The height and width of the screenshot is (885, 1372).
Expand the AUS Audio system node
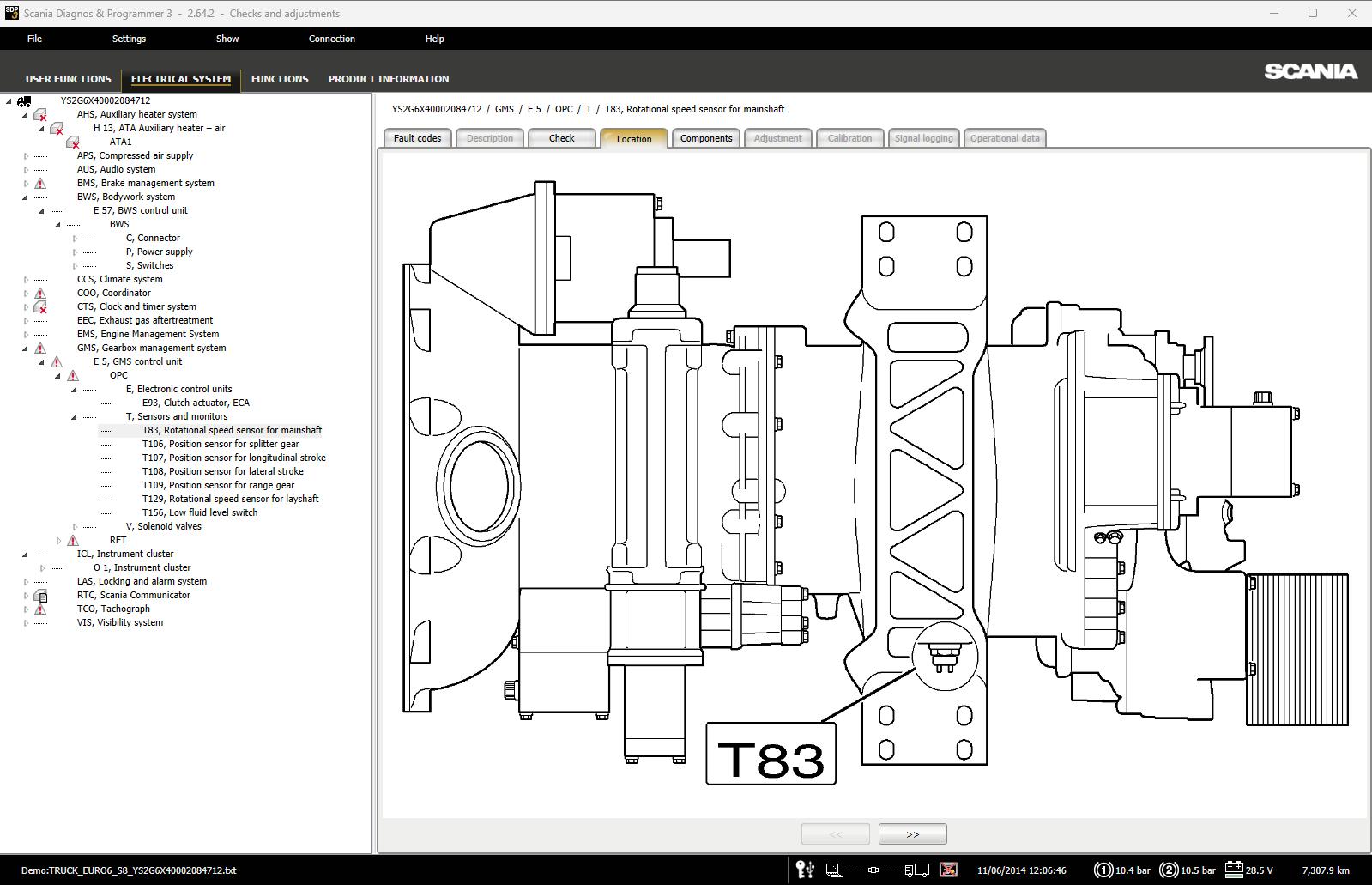[x=26, y=170]
